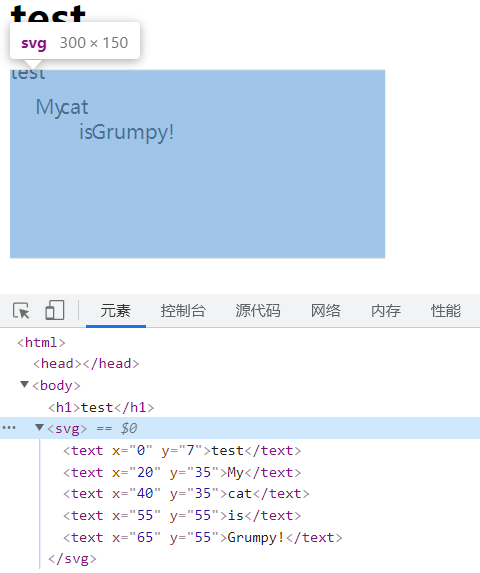
Task: Open the 源代码 tab
Action: point(258,311)
